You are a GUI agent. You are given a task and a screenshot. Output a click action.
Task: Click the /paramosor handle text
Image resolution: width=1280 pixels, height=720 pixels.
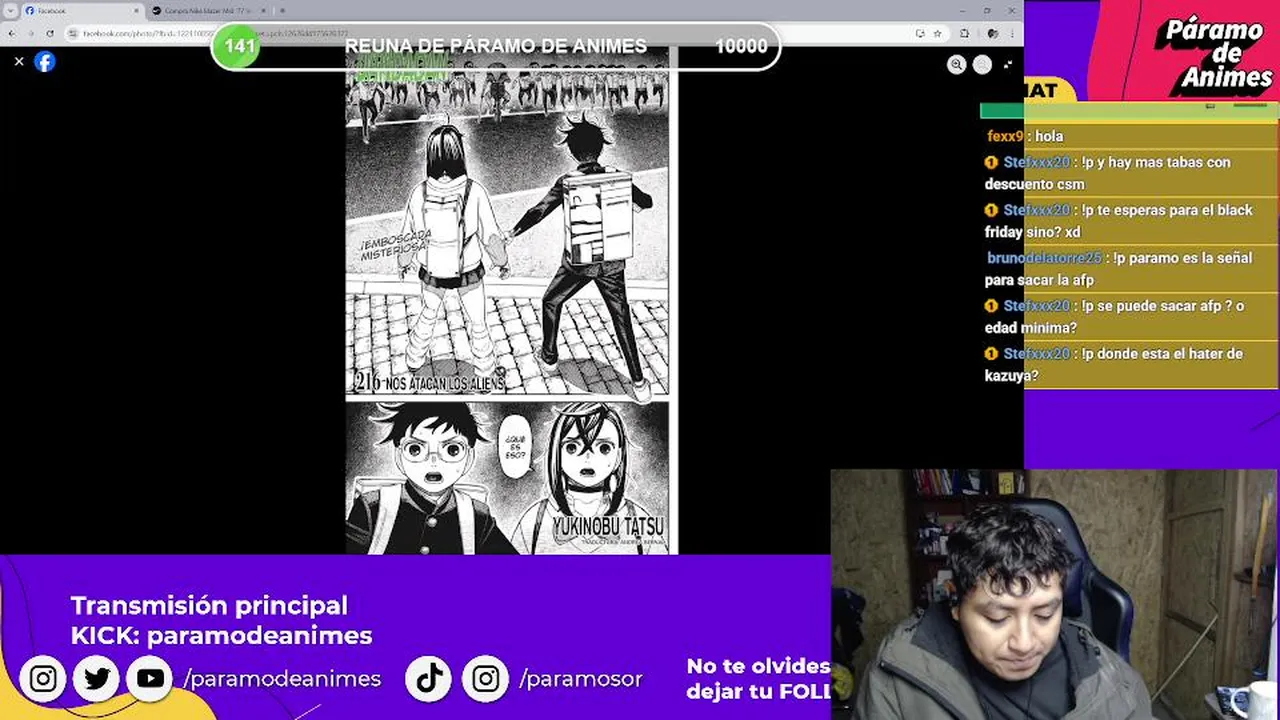tap(581, 679)
